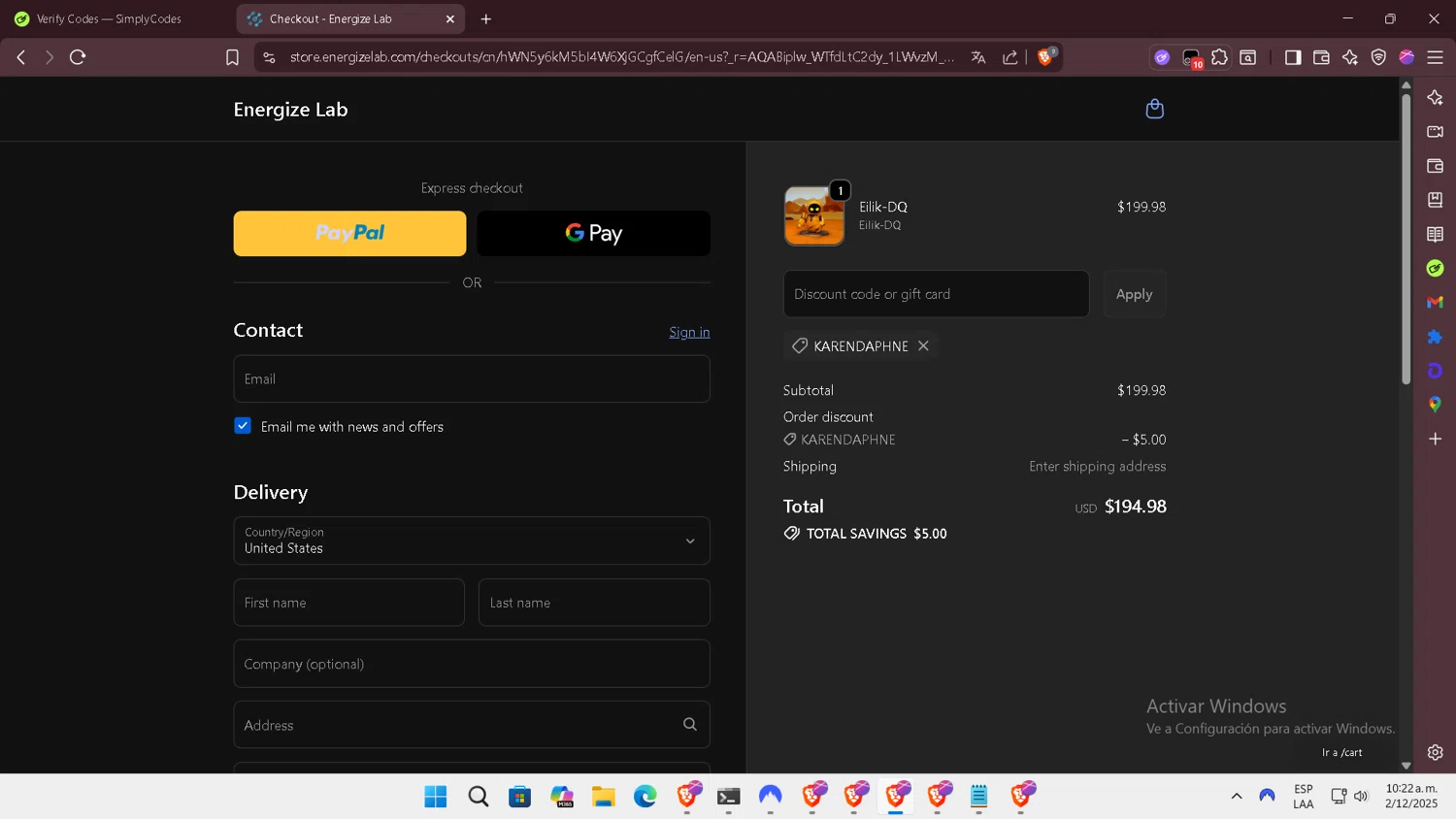Open Notepad from the taskbar
The height and width of the screenshot is (819, 1456).
coord(978,797)
